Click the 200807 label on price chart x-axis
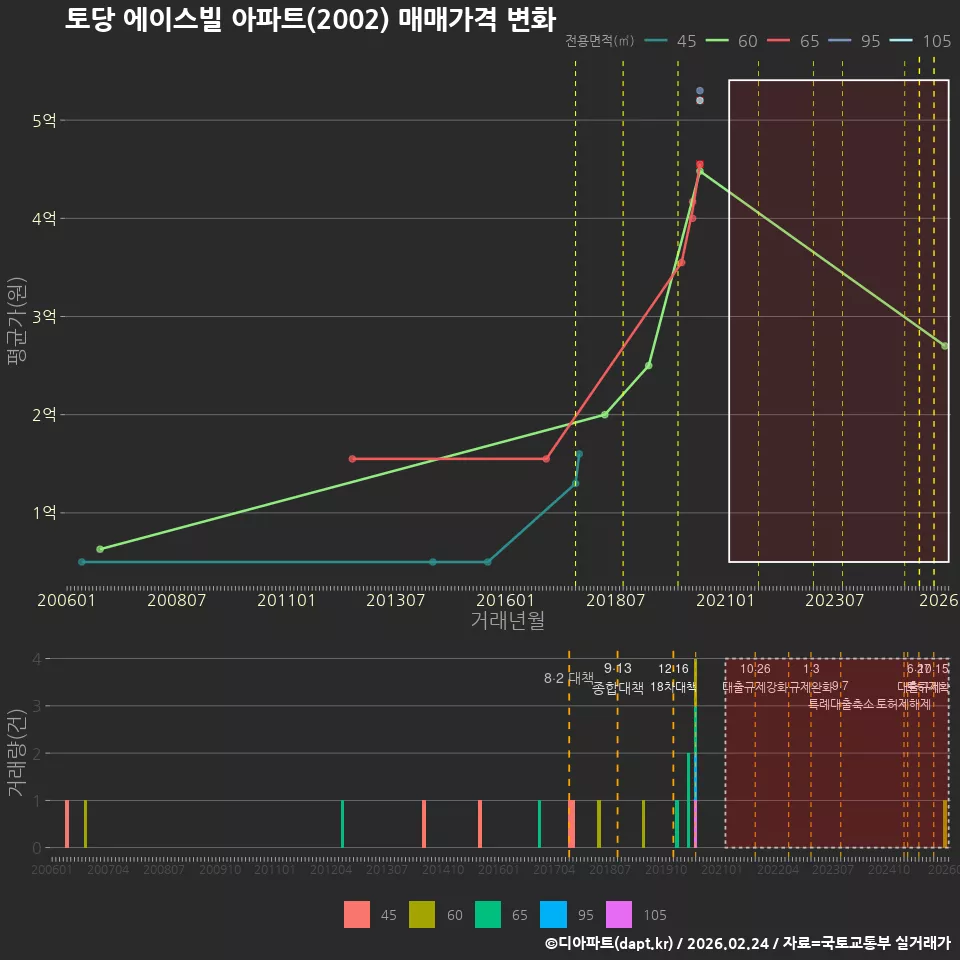 [x=176, y=600]
